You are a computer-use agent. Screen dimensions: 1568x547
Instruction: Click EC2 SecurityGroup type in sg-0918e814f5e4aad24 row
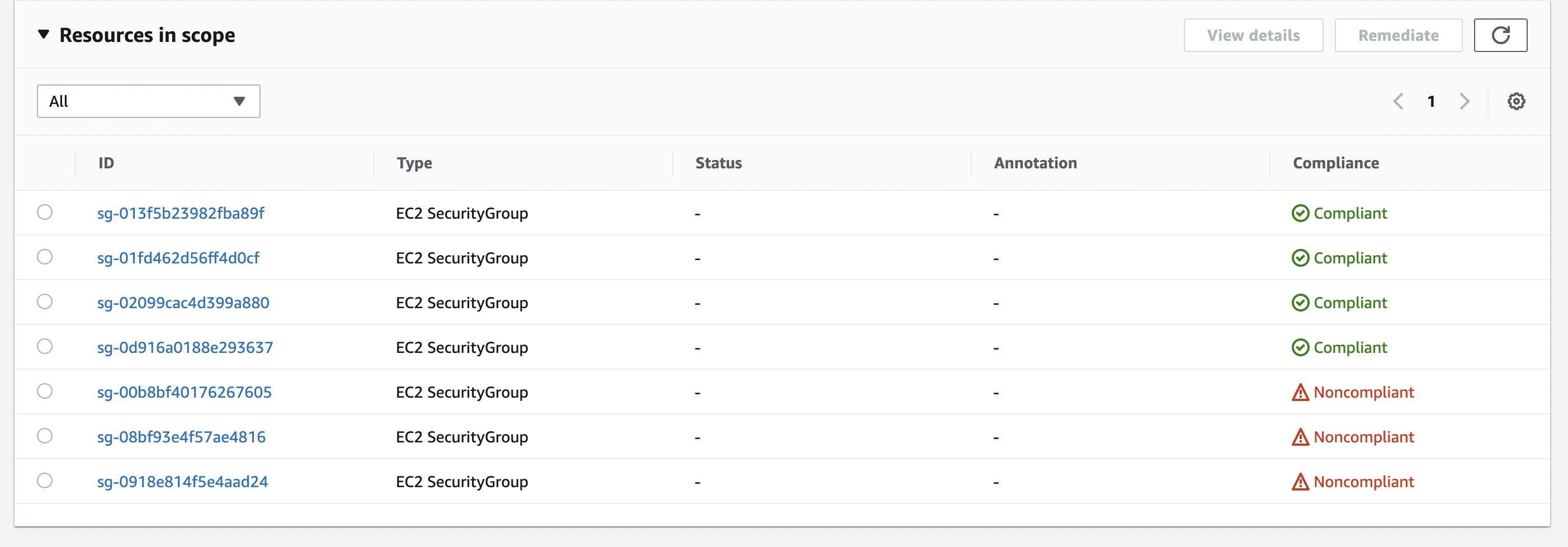coord(462,482)
